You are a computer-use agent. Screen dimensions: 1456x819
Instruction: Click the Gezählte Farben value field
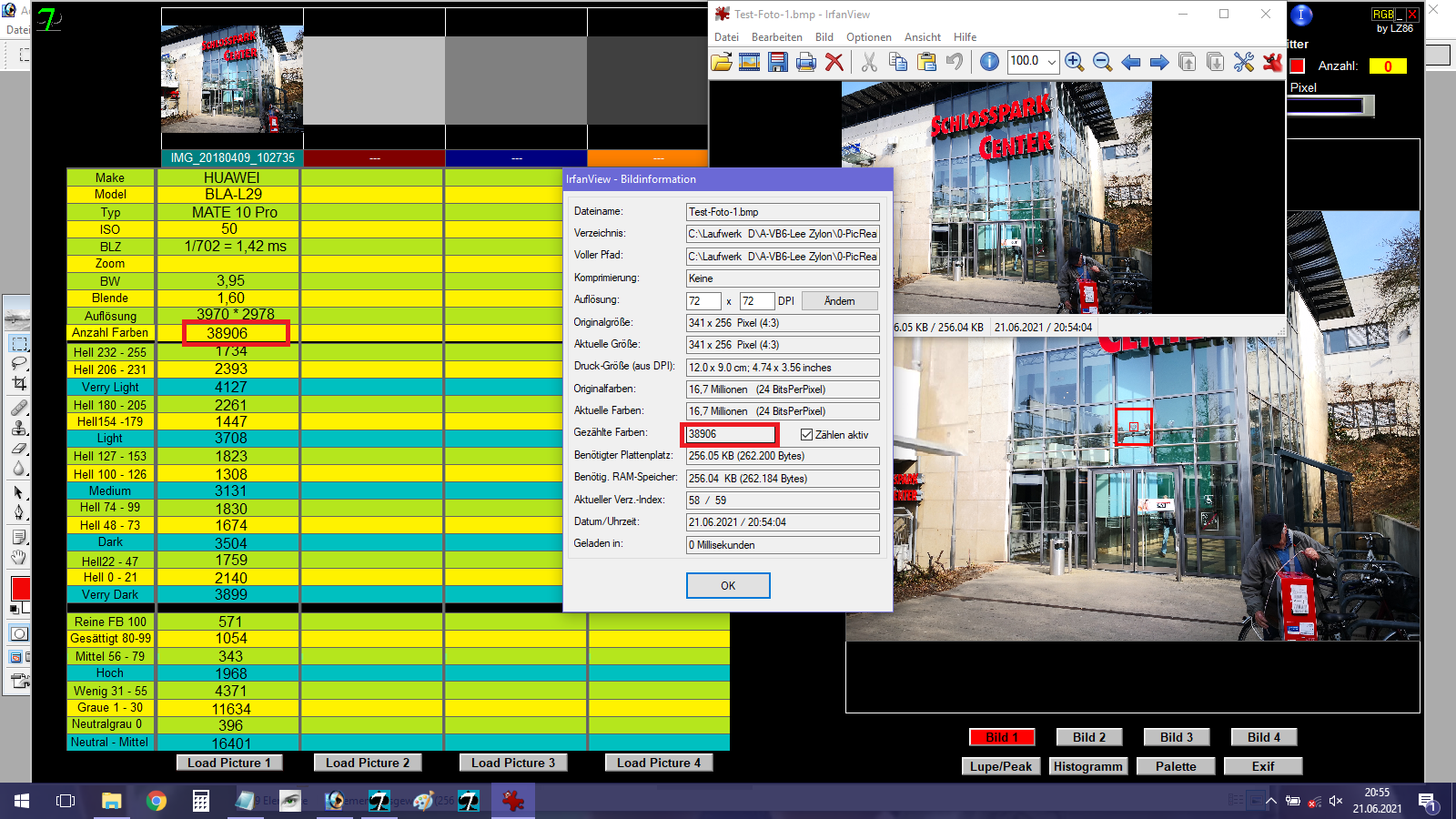point(729,434)
